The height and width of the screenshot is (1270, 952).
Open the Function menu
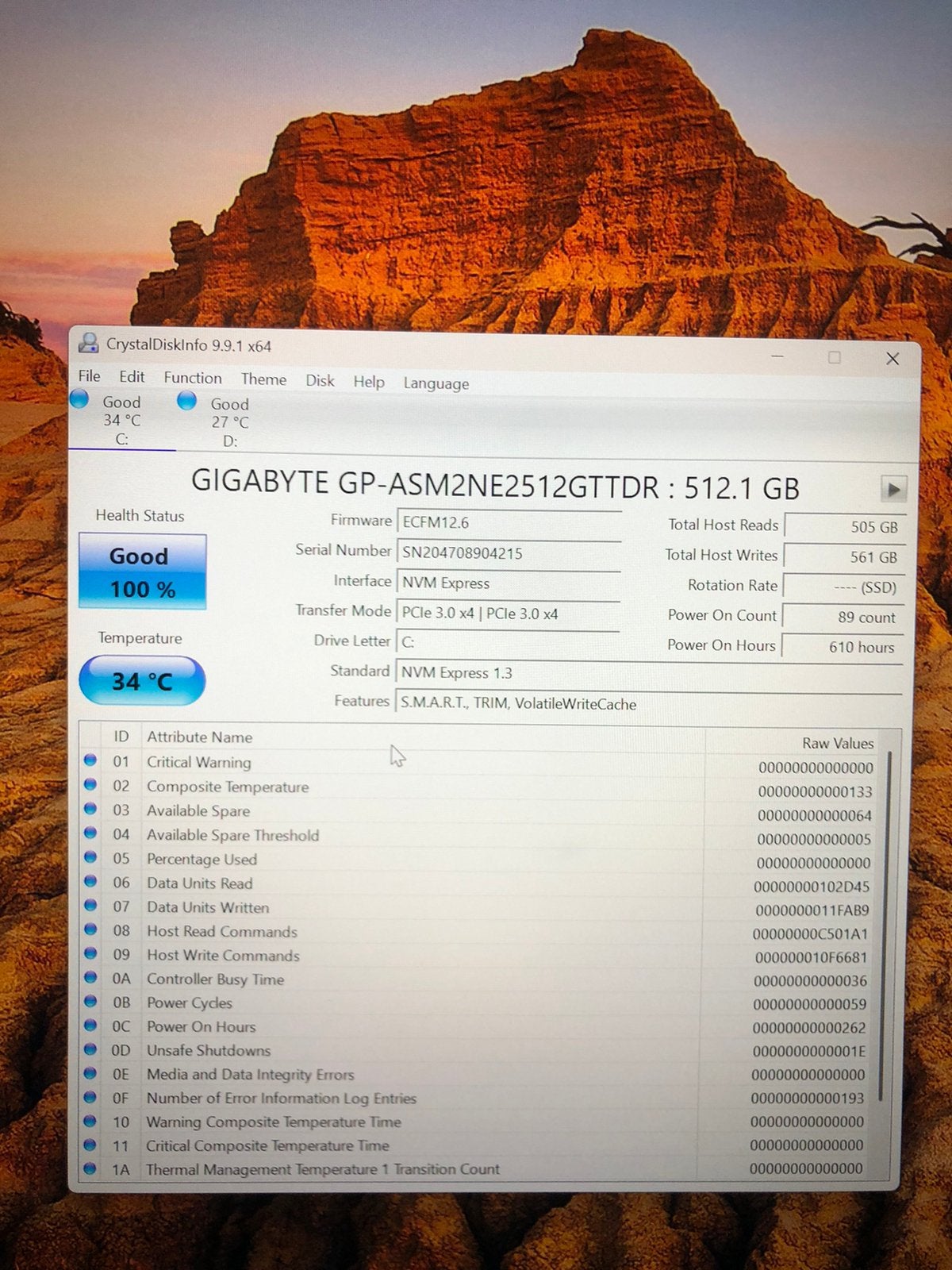(193, 378)
